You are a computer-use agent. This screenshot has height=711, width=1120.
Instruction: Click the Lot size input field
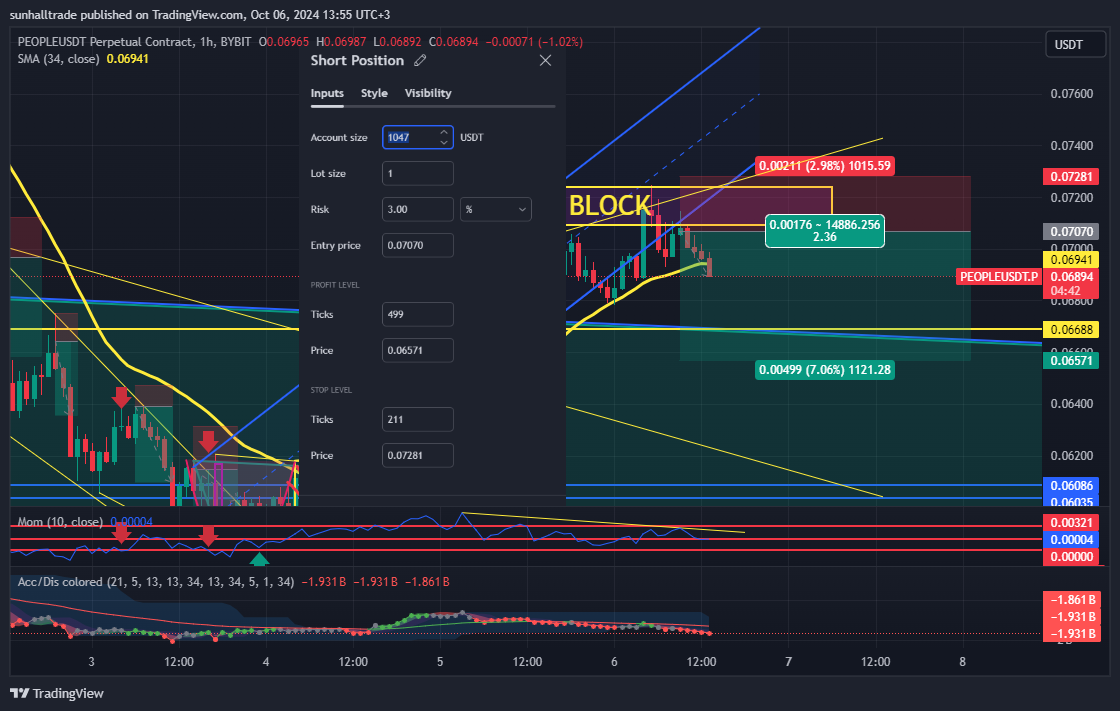point(418,174)
